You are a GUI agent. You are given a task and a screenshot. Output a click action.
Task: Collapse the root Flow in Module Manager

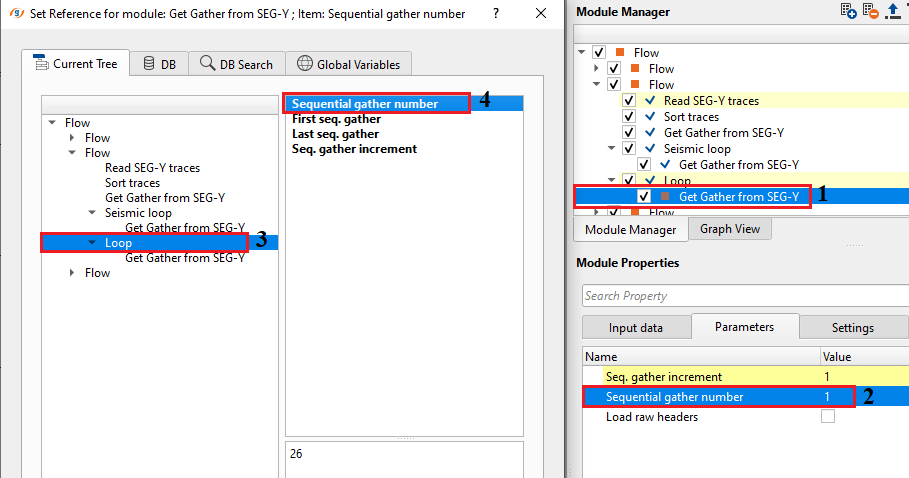(582, 52)
